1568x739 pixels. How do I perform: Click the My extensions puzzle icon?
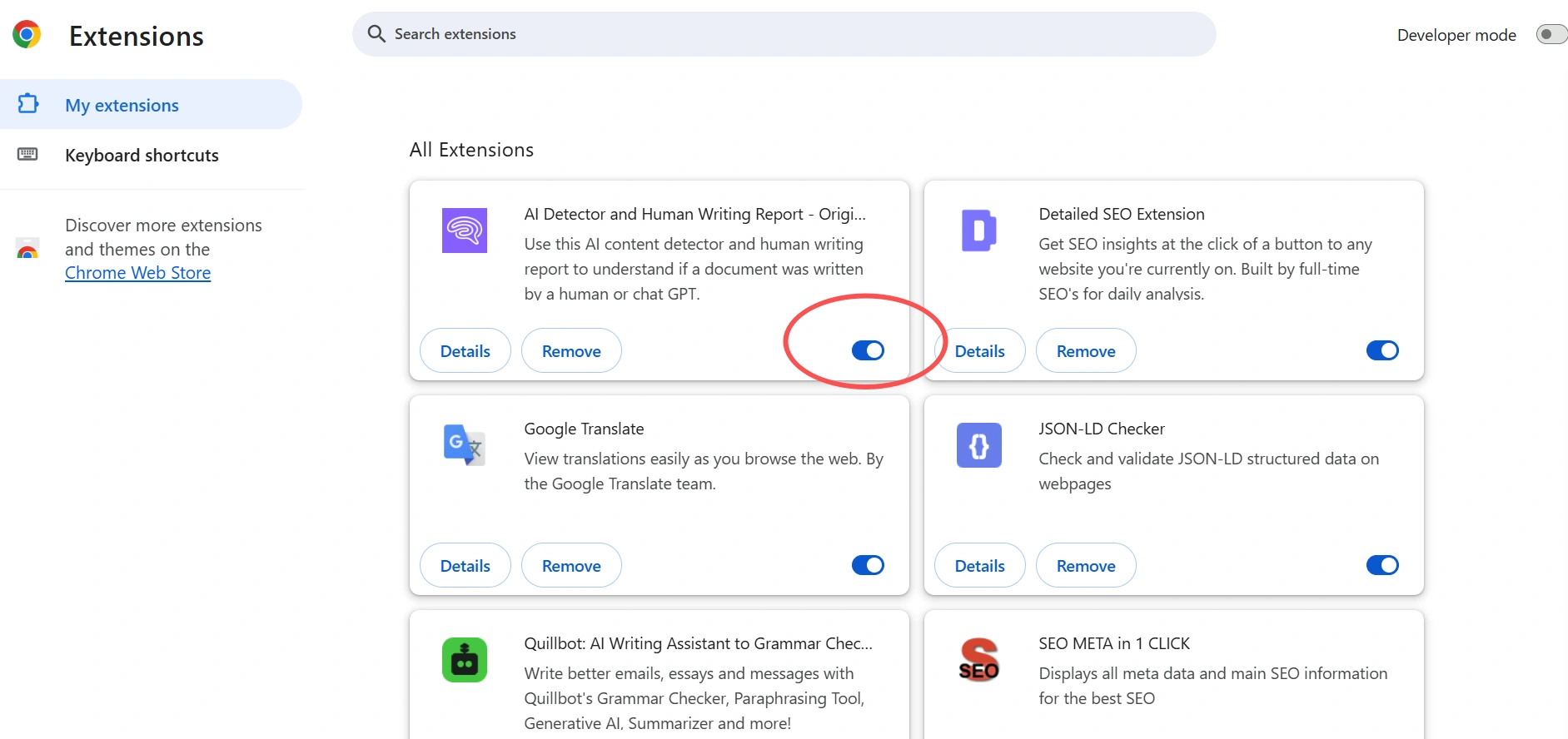click(28, 104)
